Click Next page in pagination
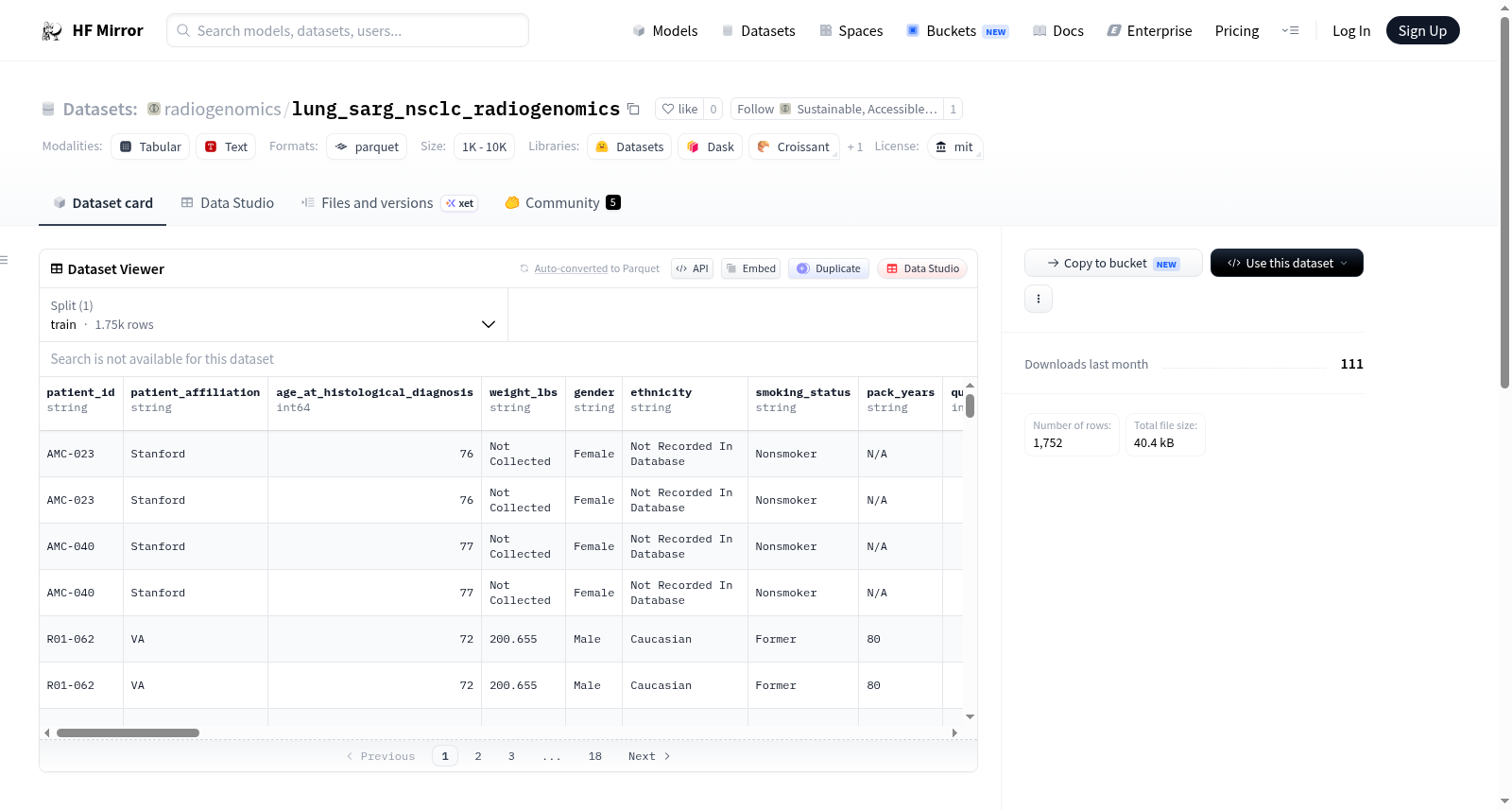The height and width of the screenshot is (810, 1512). (649, 756)
